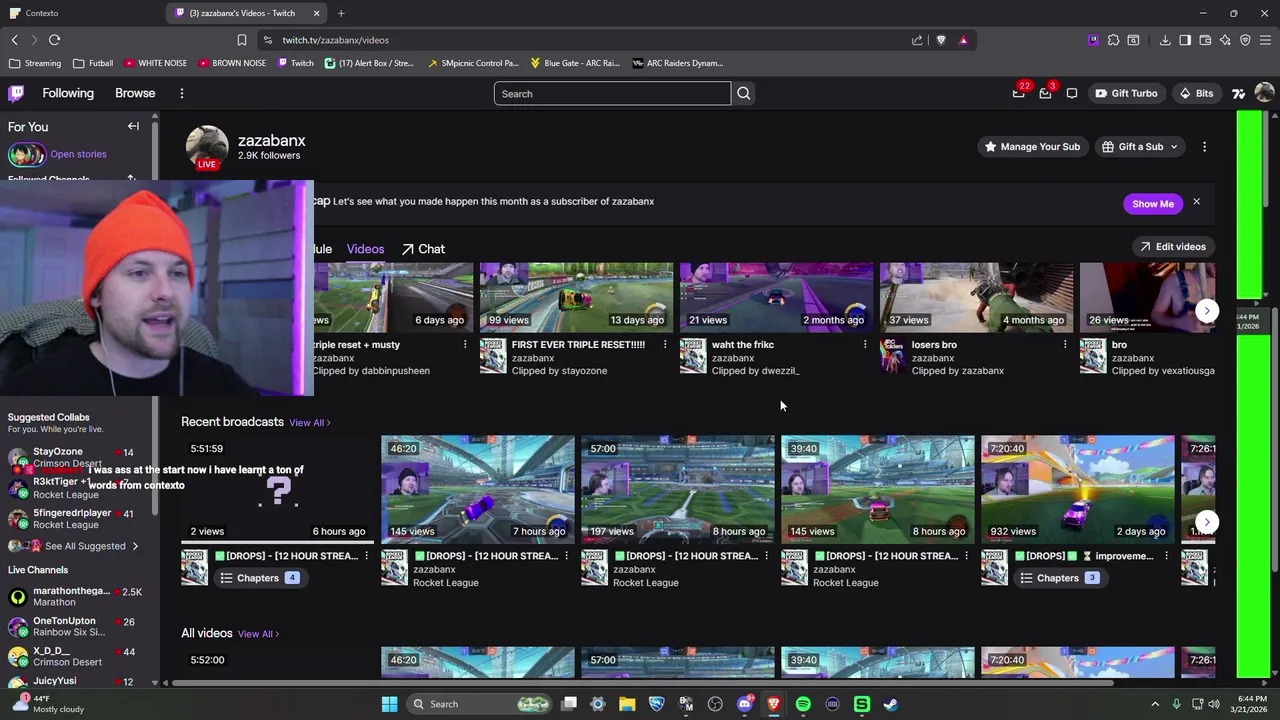Open the Brave Wallet icon

pyautogui.click(x=1205, y=40)
